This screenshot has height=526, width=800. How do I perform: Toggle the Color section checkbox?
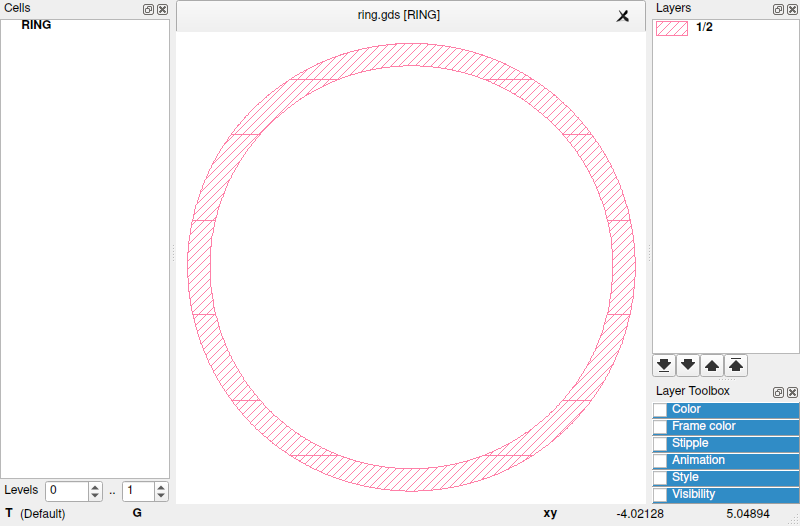660,410
